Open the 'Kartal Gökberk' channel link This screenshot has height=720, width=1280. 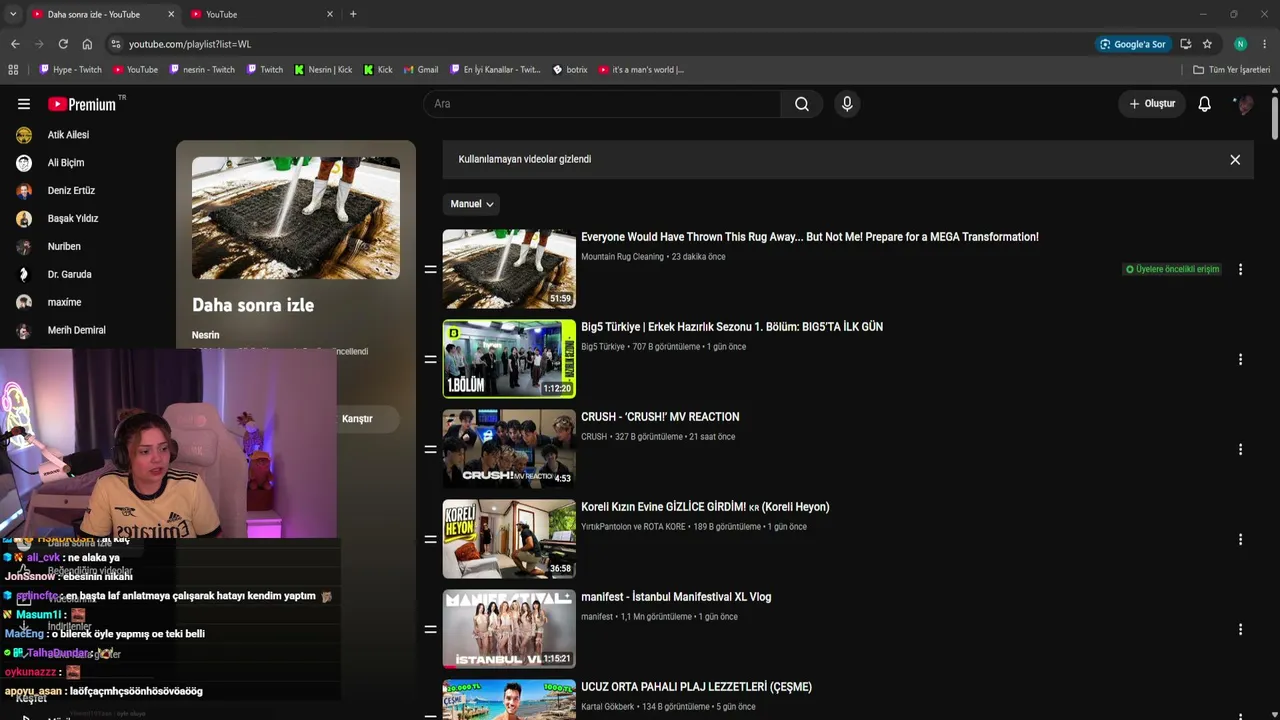click(608, 707)
